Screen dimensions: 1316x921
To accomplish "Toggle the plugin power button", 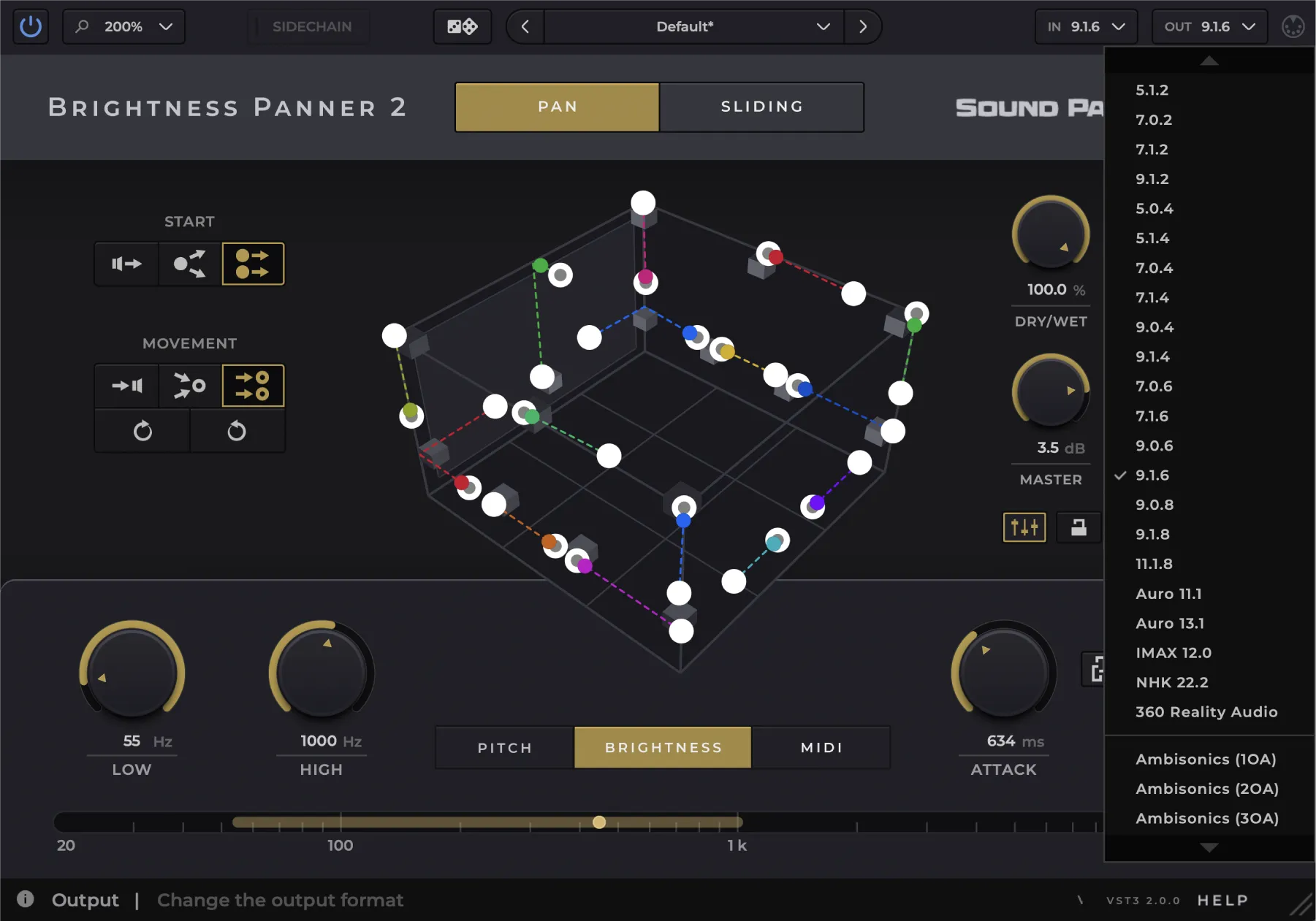I will [31, 27].
